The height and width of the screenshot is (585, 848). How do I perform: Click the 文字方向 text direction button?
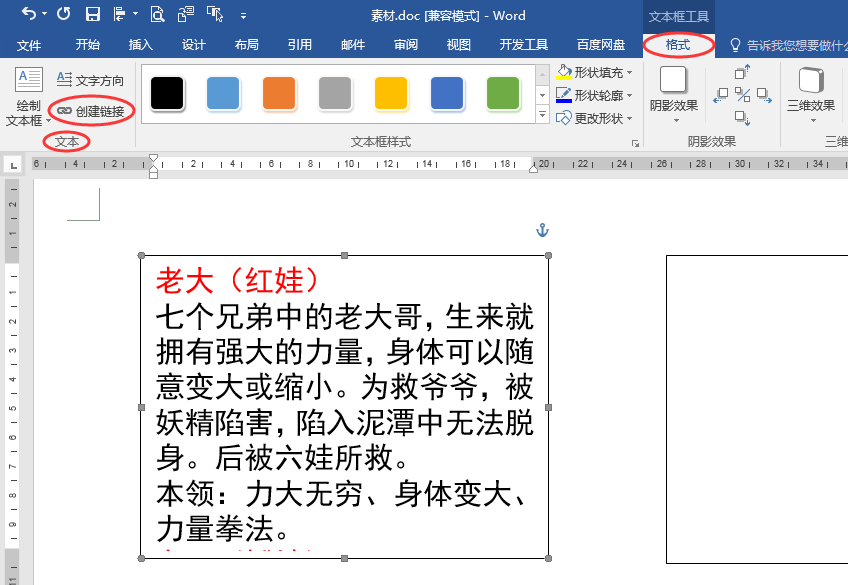[x=90, y=80]
